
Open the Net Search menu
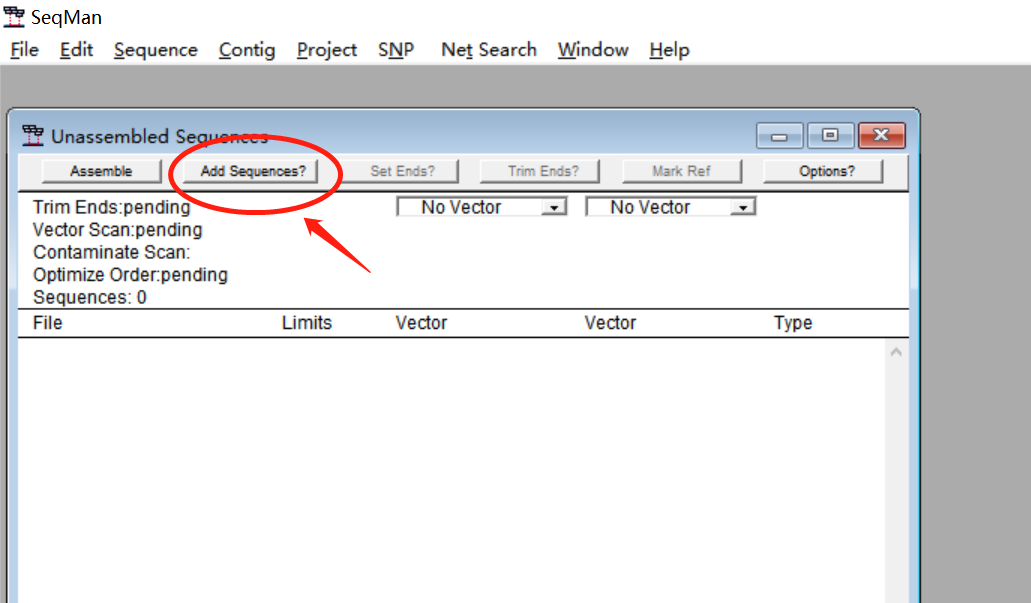pyautogui.click(x=489, y=50)
